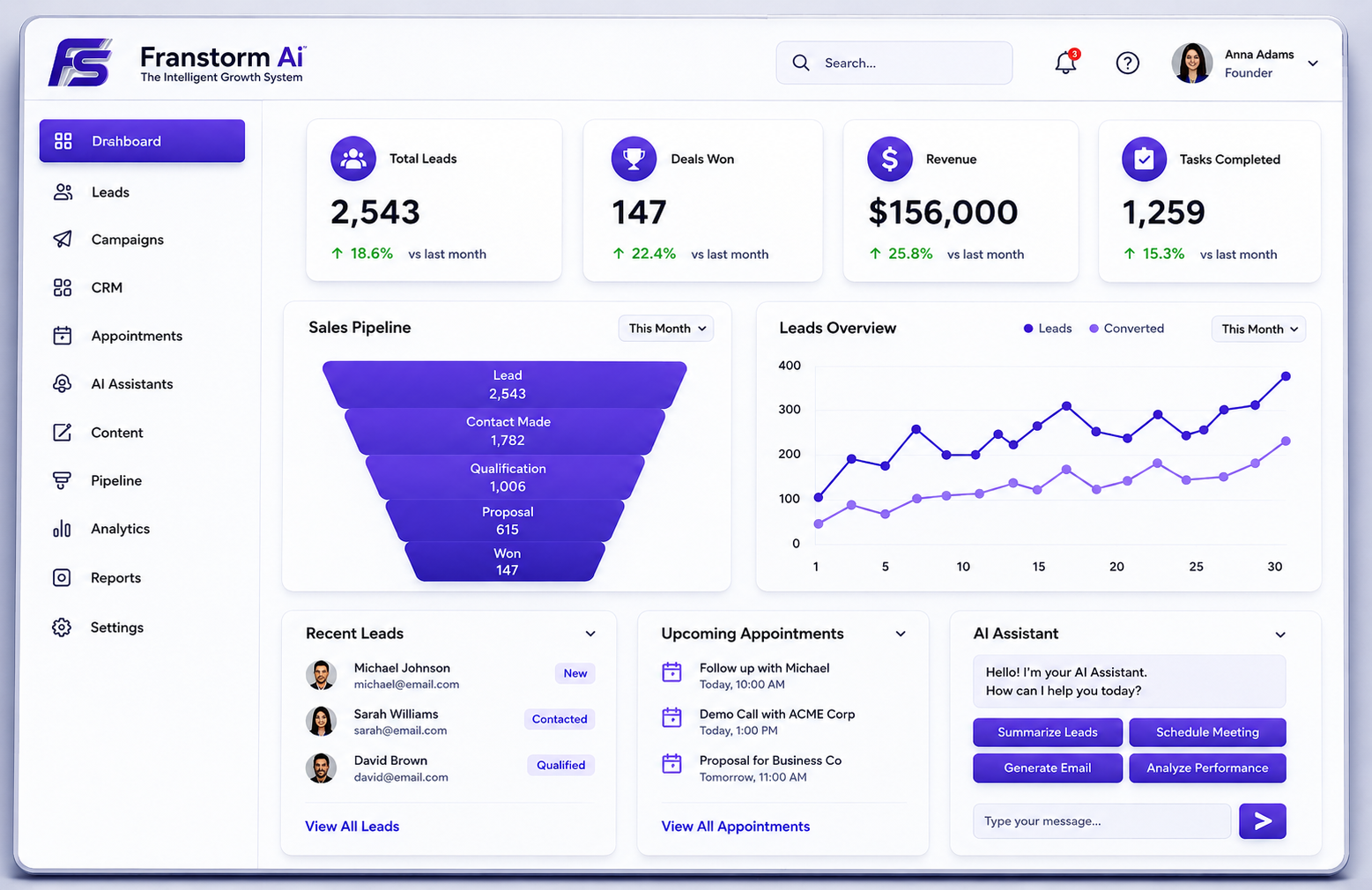
Task: Click the New status badge
Action: click(575, 673)
